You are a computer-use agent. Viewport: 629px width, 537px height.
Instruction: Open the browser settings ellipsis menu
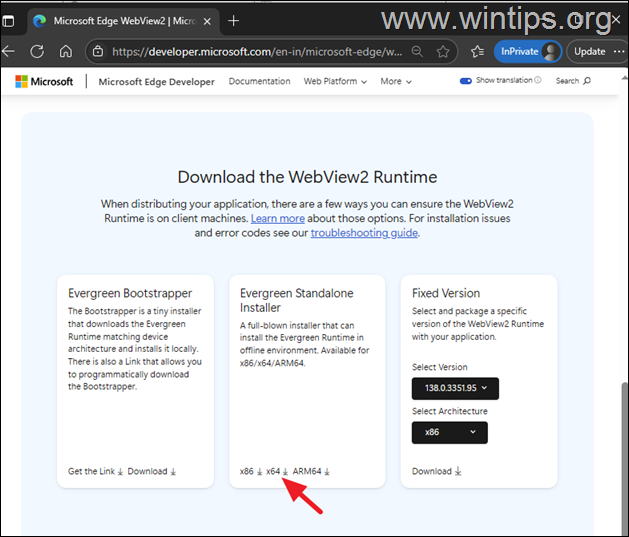(619, 51)
